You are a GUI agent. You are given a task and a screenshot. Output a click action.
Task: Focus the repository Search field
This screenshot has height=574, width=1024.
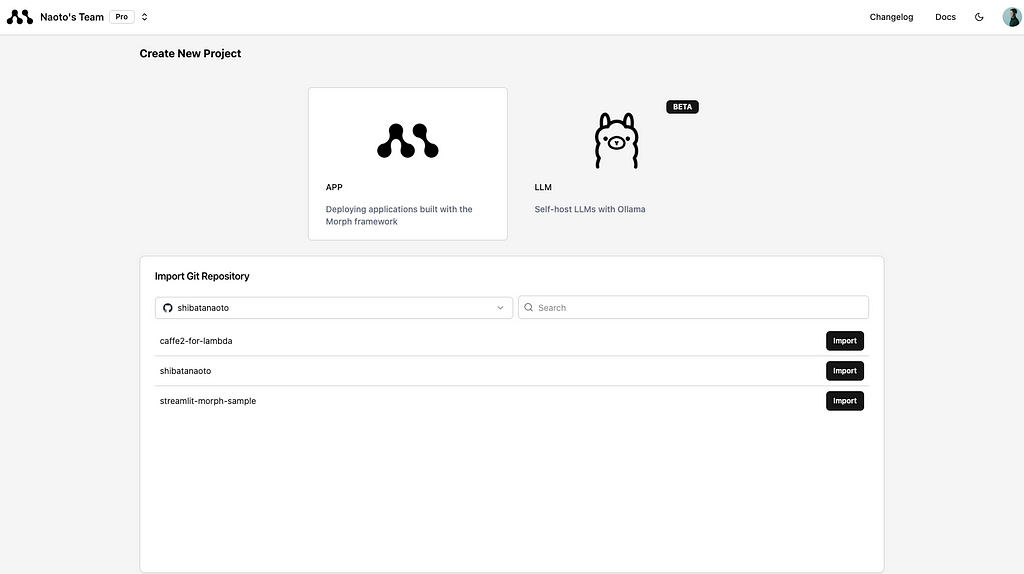[x=693, y=308]
